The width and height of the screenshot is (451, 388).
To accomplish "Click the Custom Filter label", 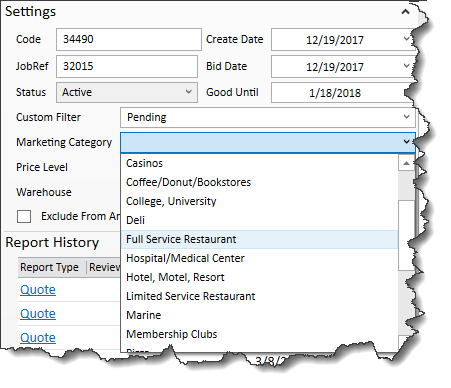I will [x=48, y=117].
